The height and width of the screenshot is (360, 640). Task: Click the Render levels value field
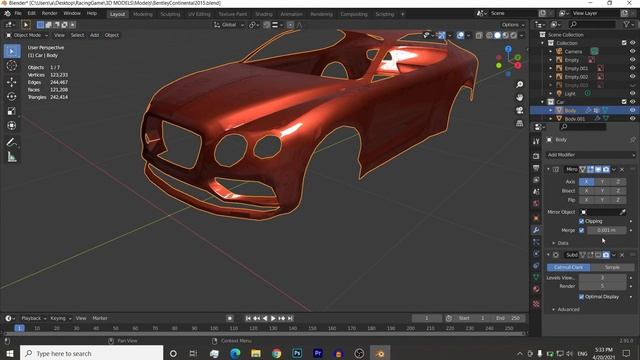pyautogui.click(x=602, y=286)
